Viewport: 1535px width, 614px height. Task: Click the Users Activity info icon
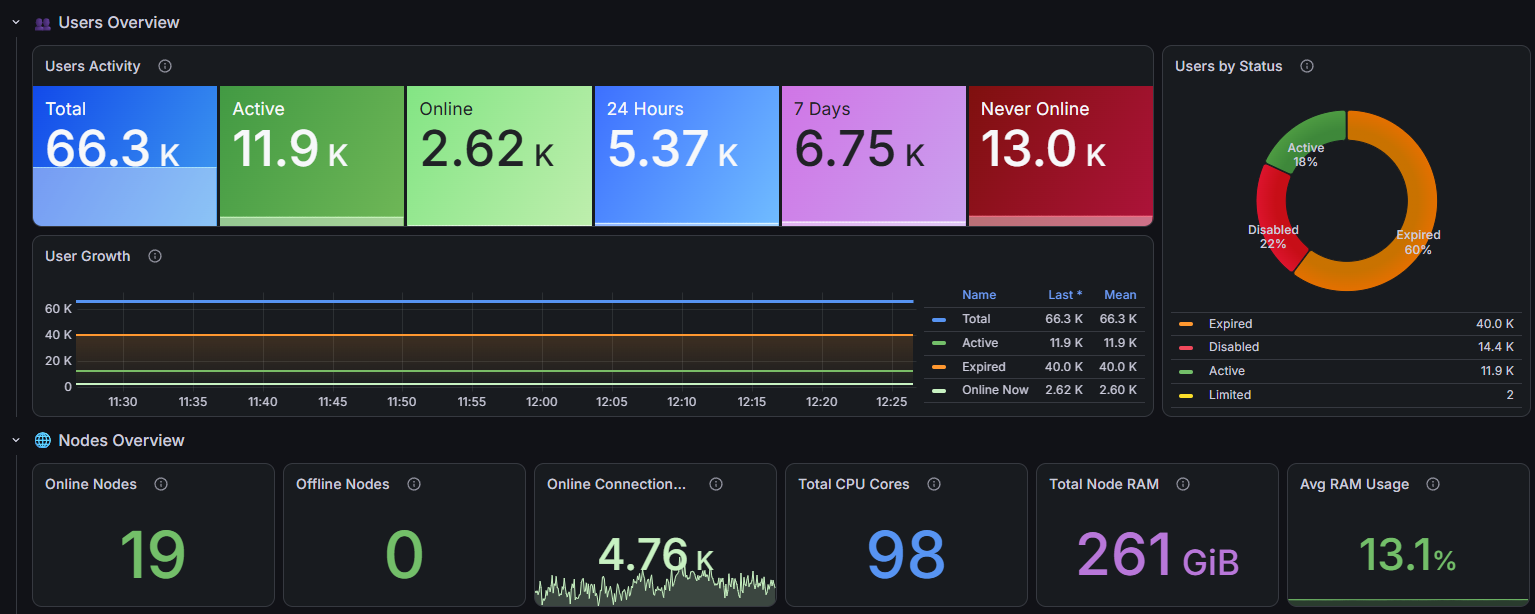[x=165, y=66]
